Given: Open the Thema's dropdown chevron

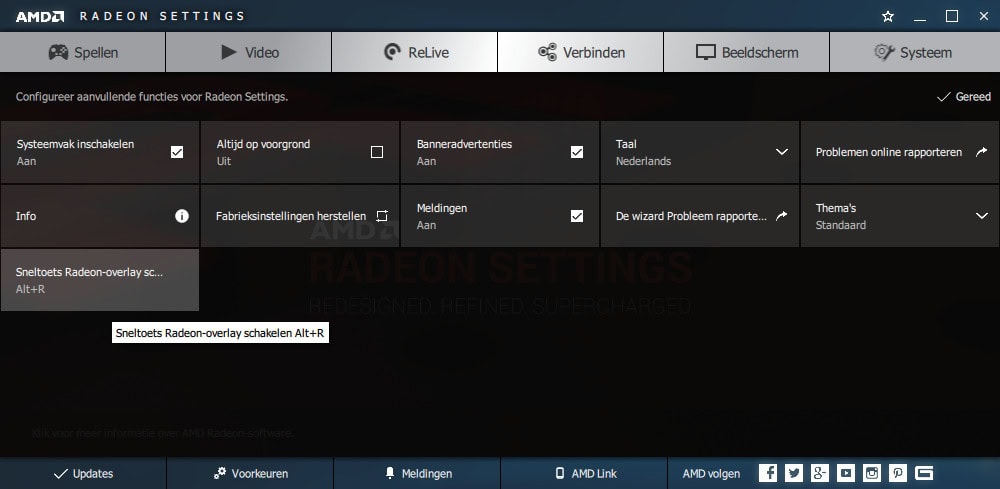Looking at the screenshot, I should [982, 216].
